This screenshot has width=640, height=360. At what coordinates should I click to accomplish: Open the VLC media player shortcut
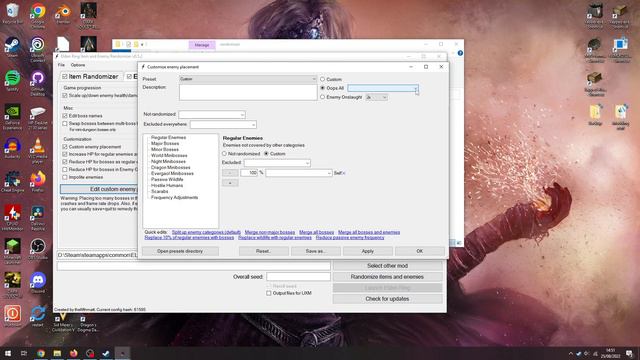click(38, 150)
